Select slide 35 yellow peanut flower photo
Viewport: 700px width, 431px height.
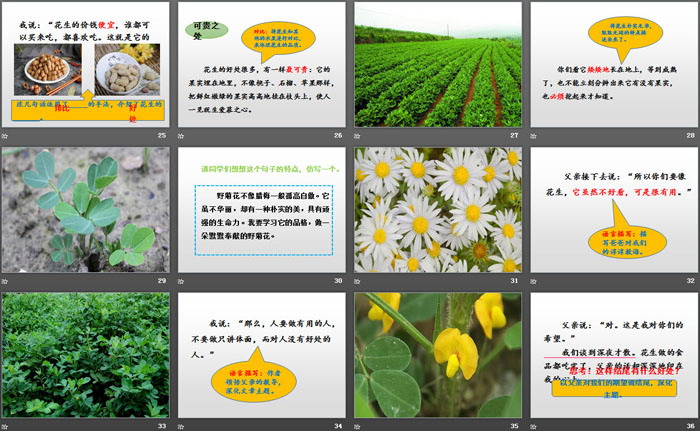[x=438, y=355]
